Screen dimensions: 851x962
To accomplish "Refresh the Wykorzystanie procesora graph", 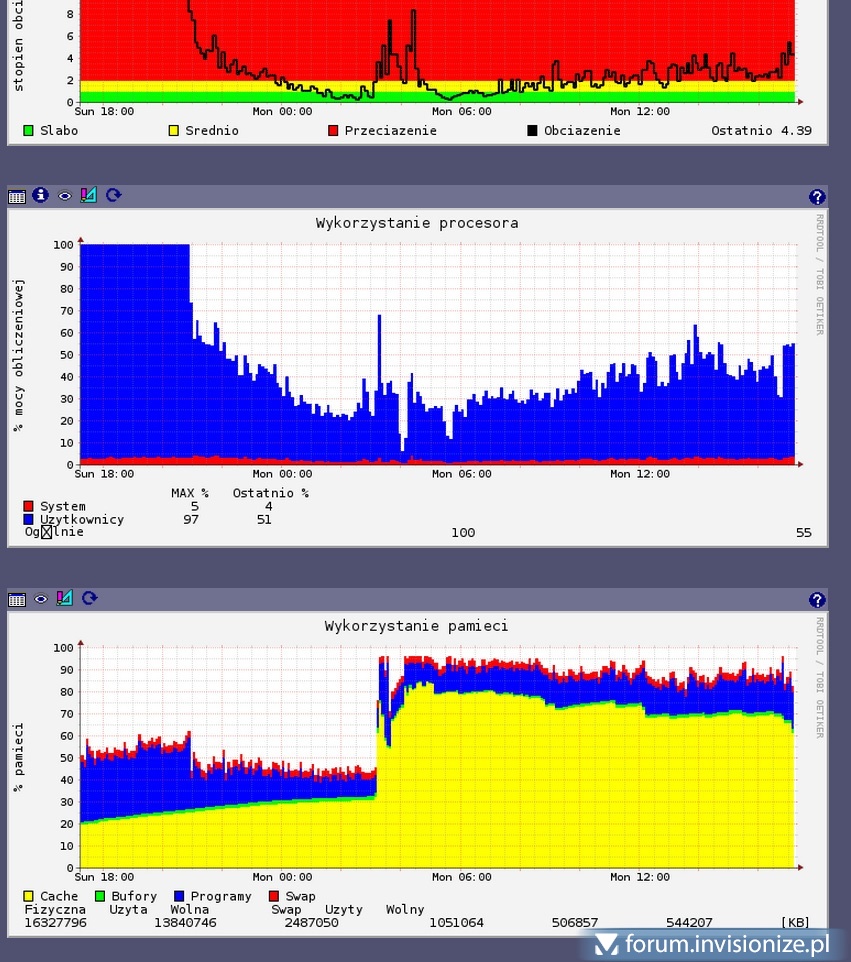I will click(x=113, y=196).
